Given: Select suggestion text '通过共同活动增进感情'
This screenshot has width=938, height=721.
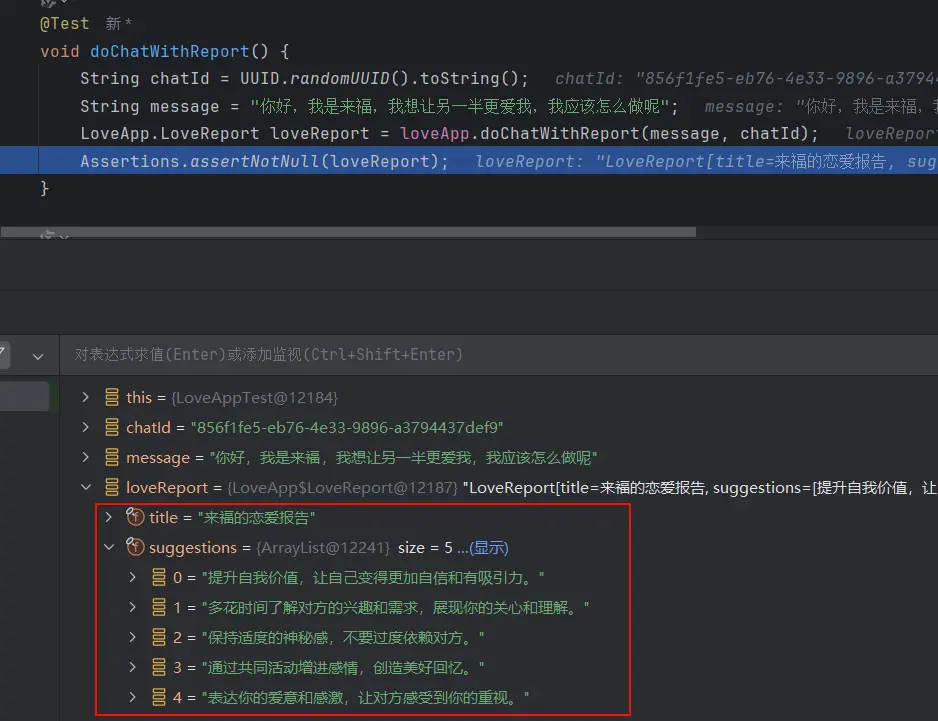Looking at the screenshot, I should click(282, 668).
